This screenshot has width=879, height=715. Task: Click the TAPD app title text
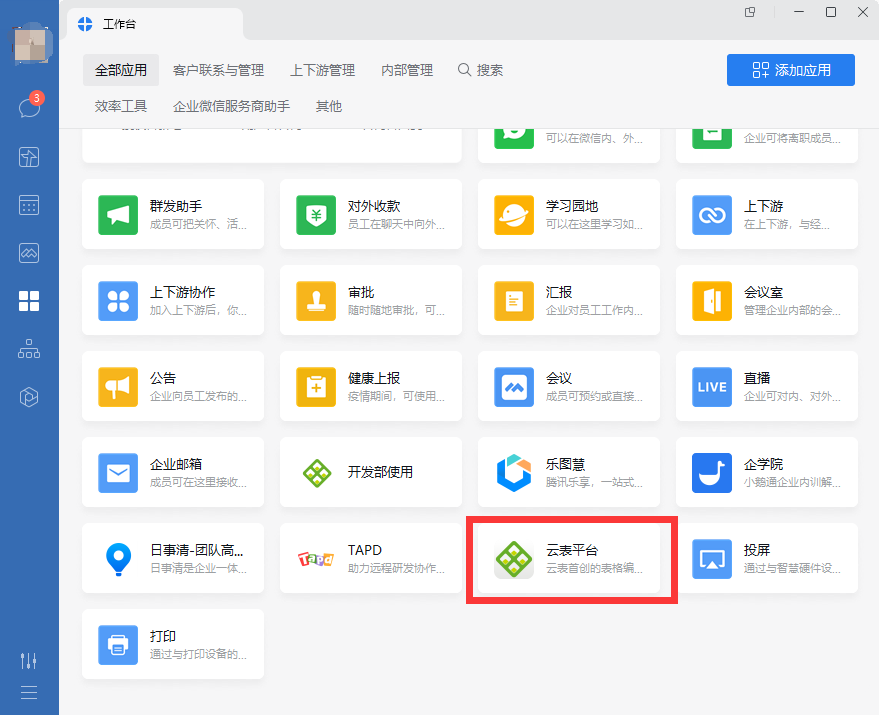[364, 550]
